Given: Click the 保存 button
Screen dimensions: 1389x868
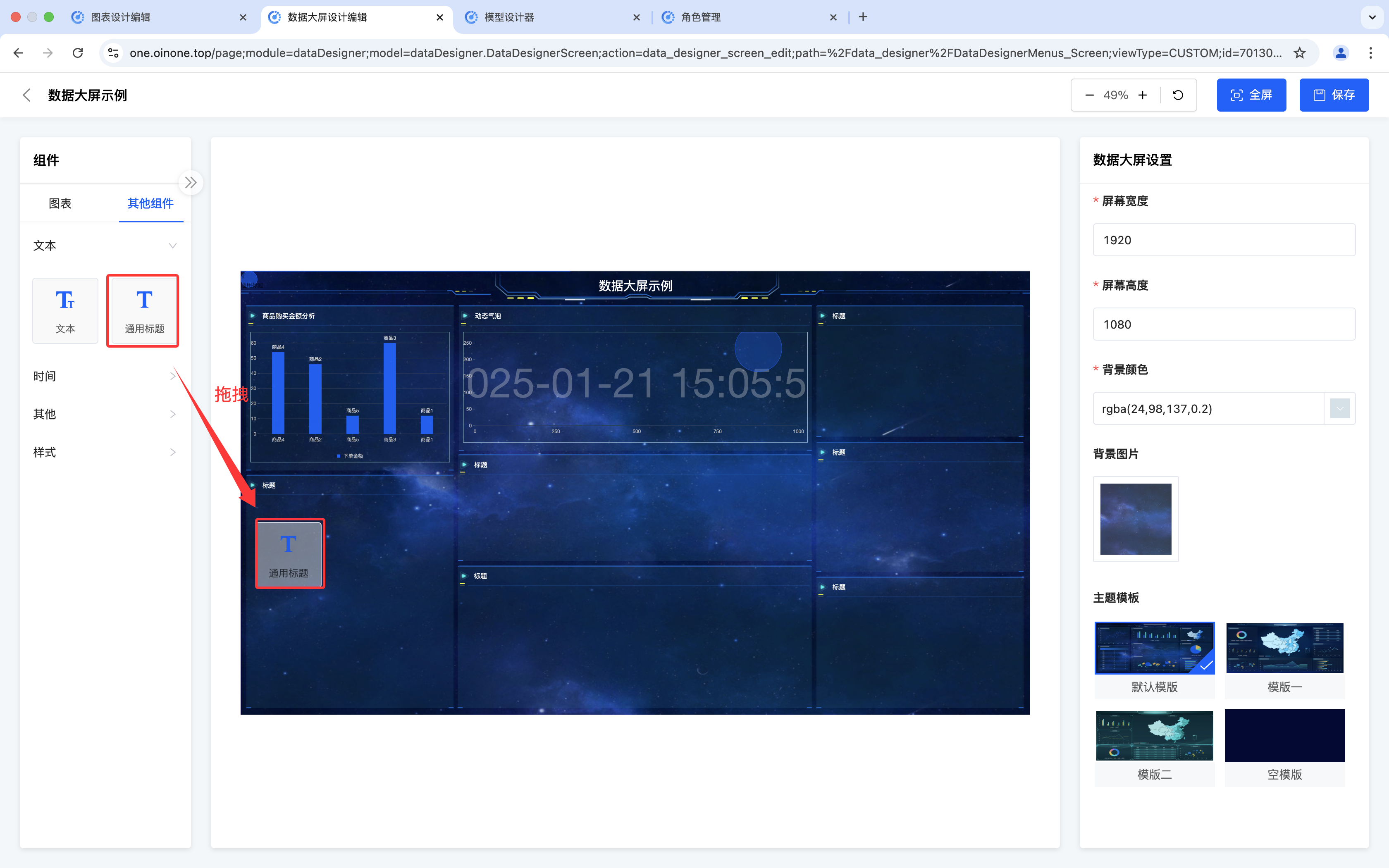Looking at the screenshot, I should point(1334,95).
